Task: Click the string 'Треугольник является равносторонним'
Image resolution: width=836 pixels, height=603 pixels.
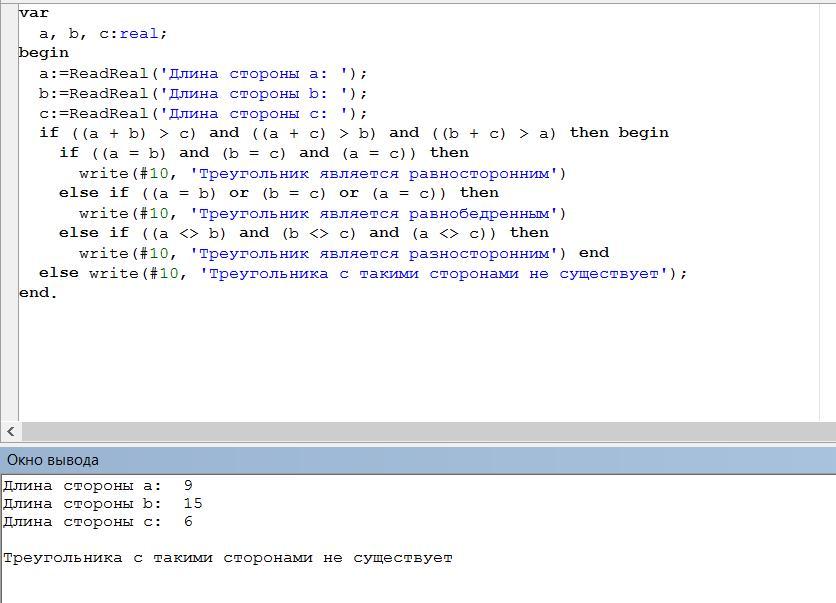Action: tap(373, 174)
